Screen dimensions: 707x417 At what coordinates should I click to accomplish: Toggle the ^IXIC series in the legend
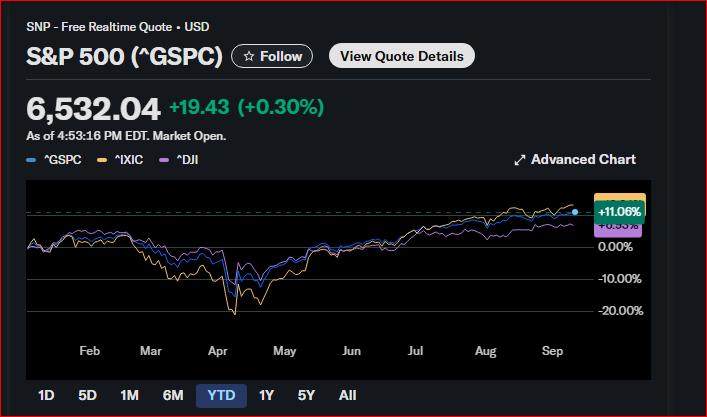pyautogui.click(x=122, y=159)
